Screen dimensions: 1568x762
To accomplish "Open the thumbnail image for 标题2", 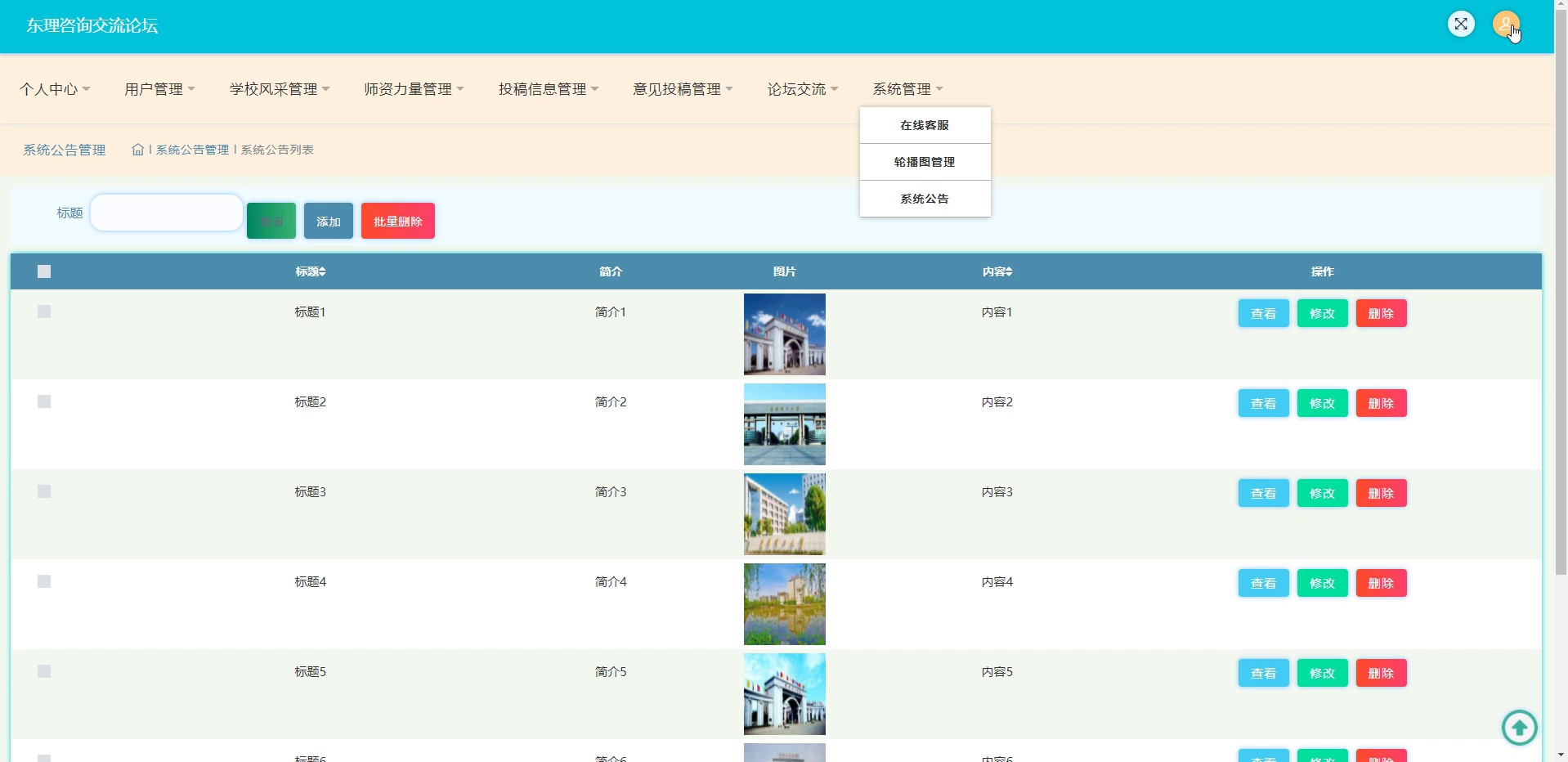I will pyautogui.click(x=785, y=424).
